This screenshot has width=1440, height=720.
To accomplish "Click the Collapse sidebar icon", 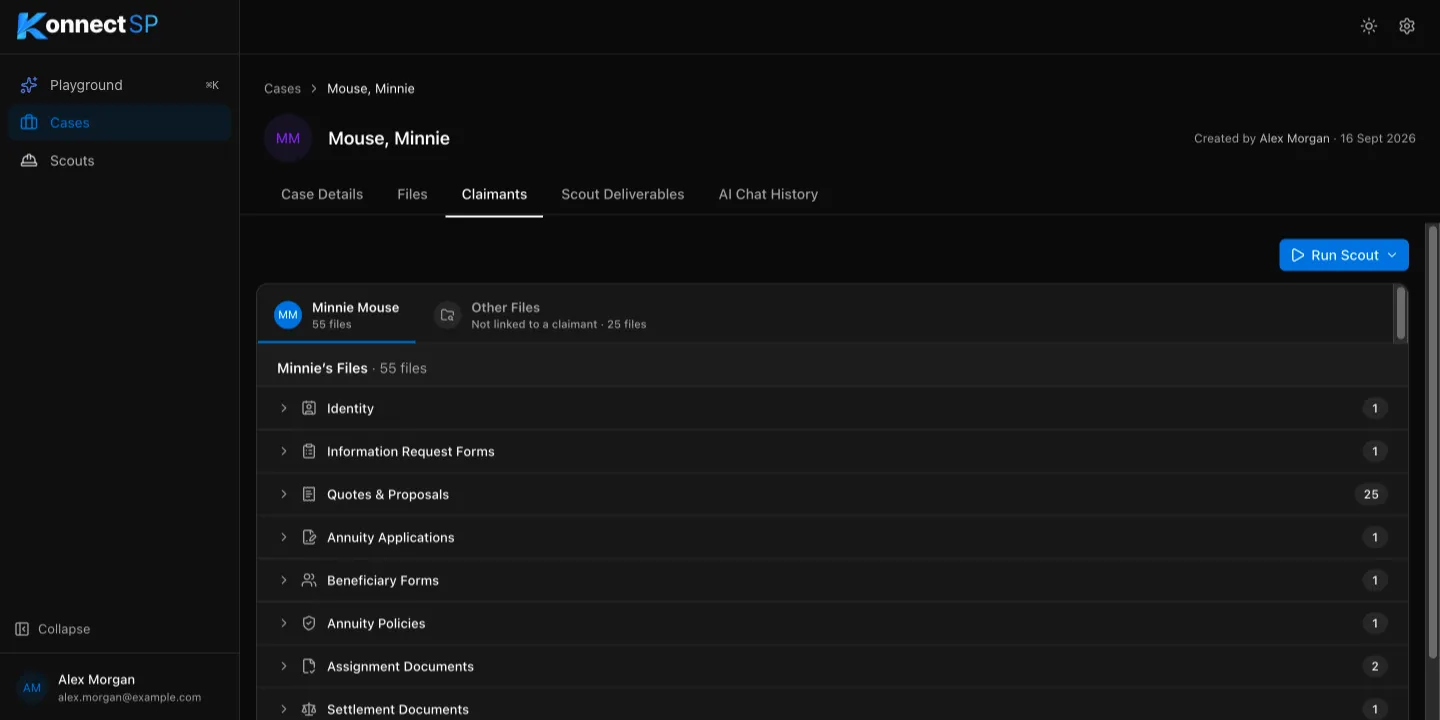I will point(22,629).
